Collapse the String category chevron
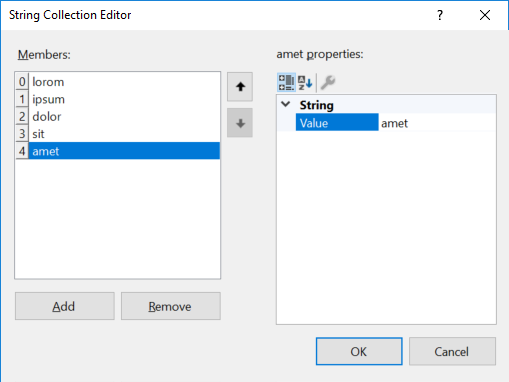 (x=286, y=104)
